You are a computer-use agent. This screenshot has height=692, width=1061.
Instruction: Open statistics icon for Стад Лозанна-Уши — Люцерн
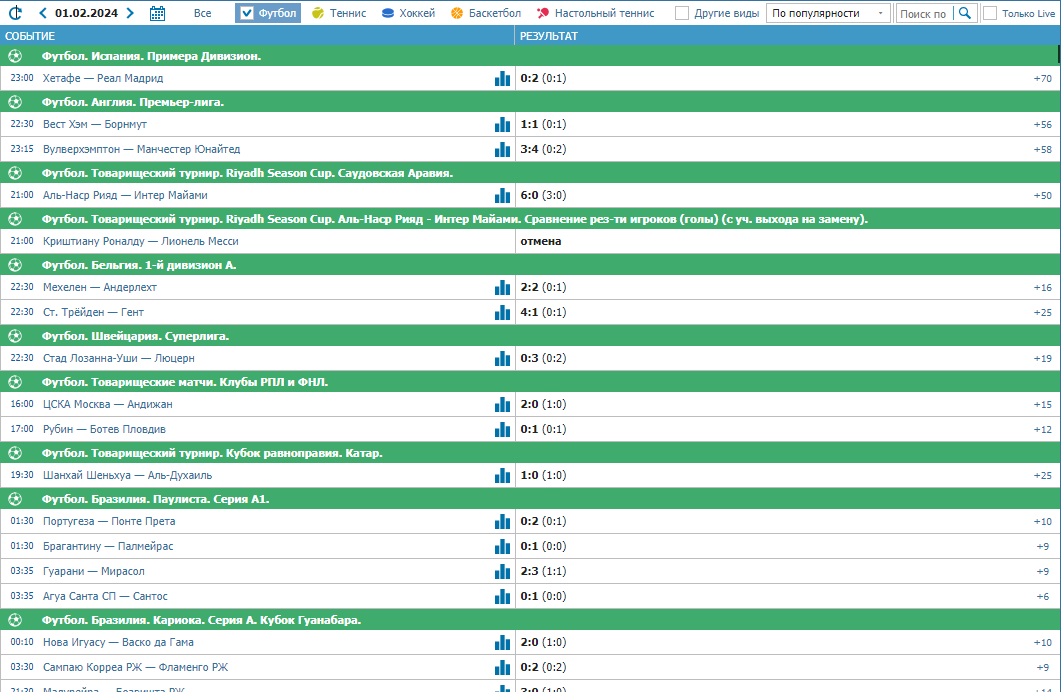point(502,359)
